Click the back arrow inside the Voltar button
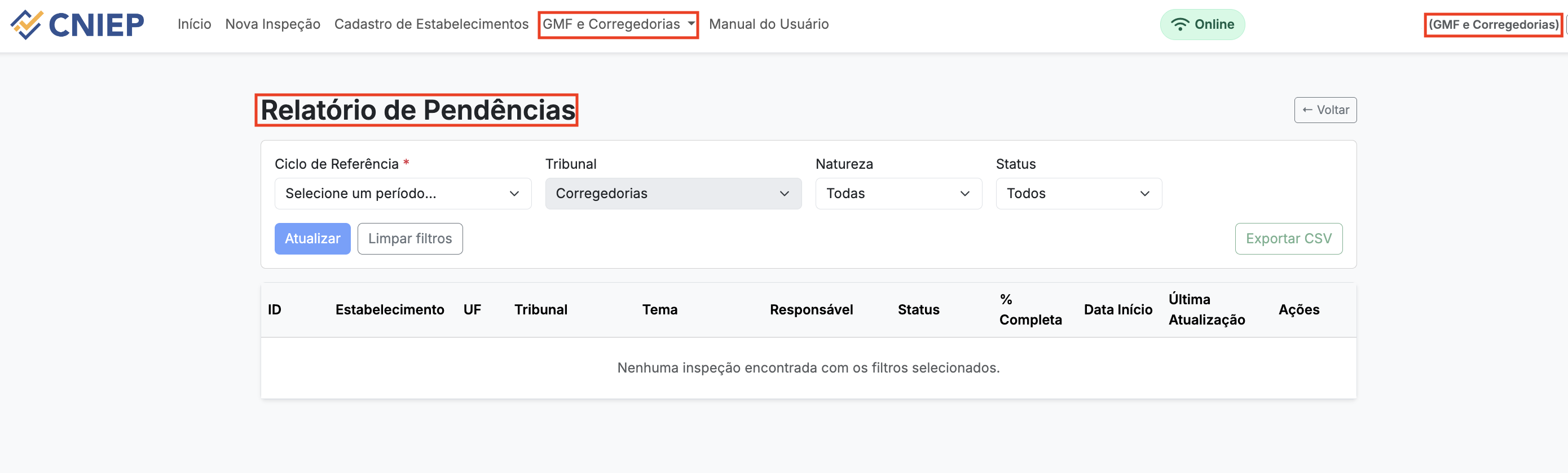 tap(1307, 110)
